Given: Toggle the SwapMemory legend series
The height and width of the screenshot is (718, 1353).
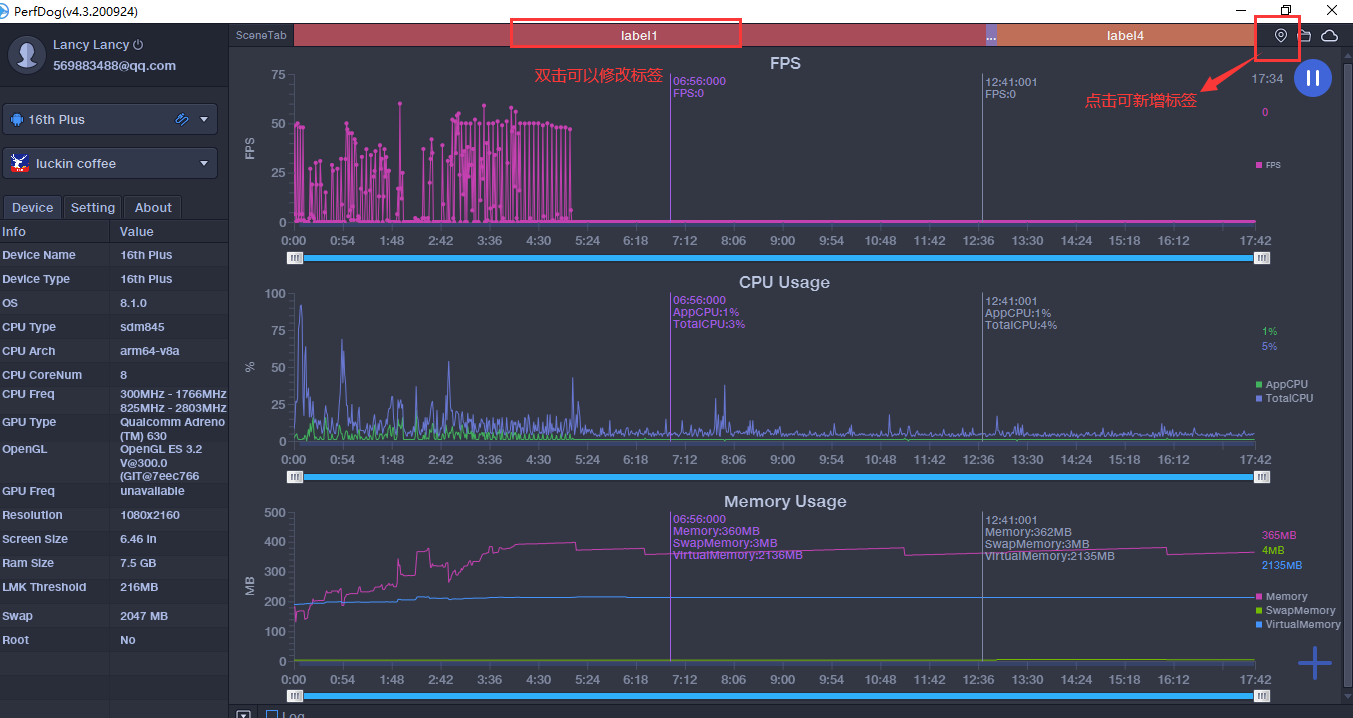Looking at the screenshot, I should pos(1300,610).
